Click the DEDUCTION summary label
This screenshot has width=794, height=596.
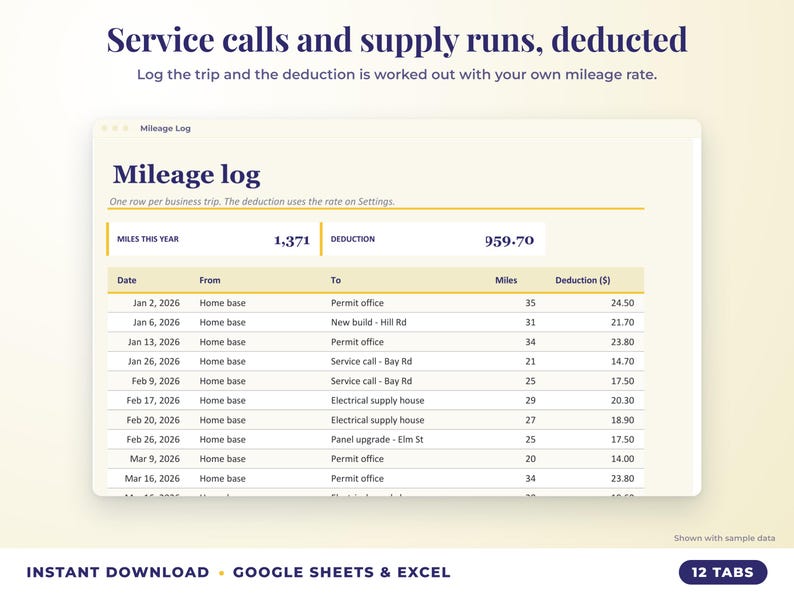(353, 240)
